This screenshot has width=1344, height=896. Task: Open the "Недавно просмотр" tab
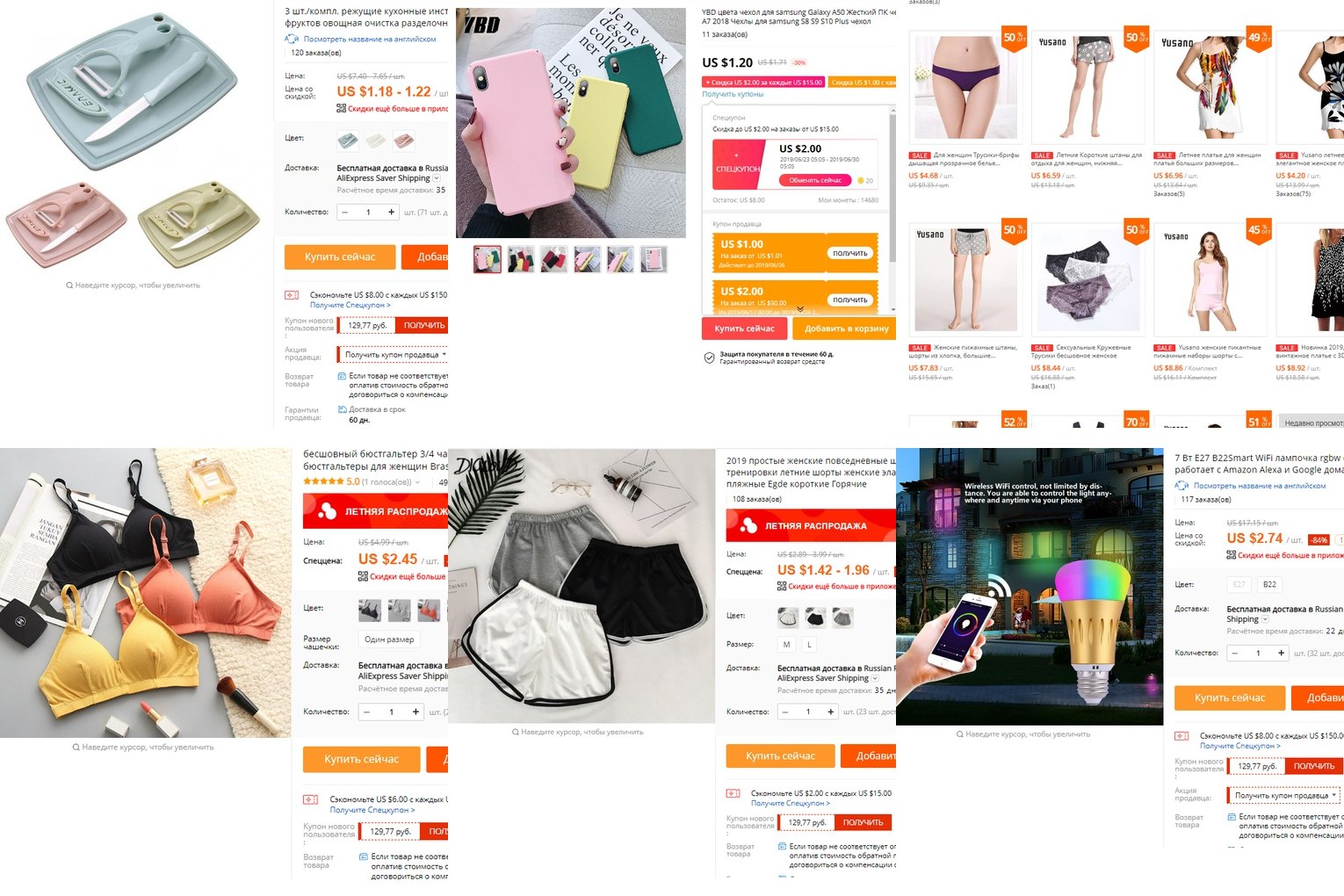point(1311,423)
